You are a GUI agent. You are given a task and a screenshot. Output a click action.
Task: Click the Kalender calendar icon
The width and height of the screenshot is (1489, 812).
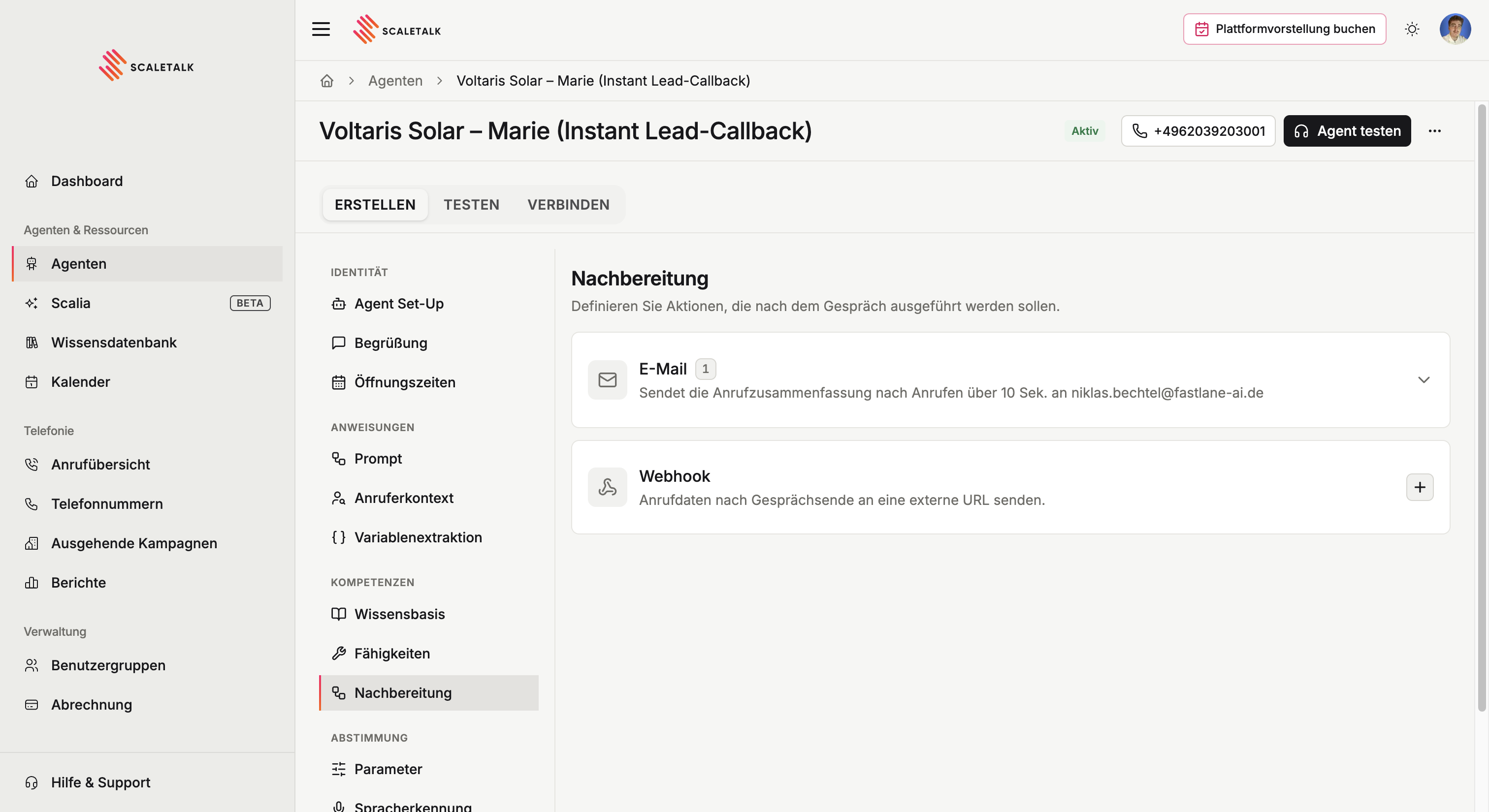[32, 382]
